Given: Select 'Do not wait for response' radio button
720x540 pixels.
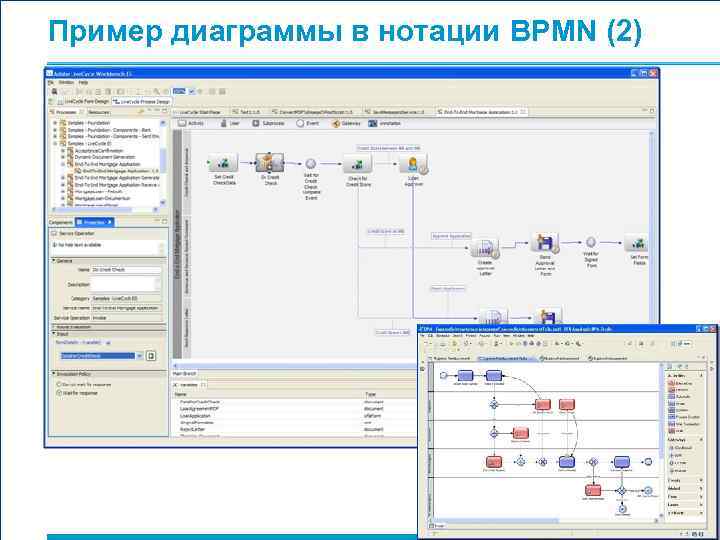Looking at the screenshot, I should 59,384.
